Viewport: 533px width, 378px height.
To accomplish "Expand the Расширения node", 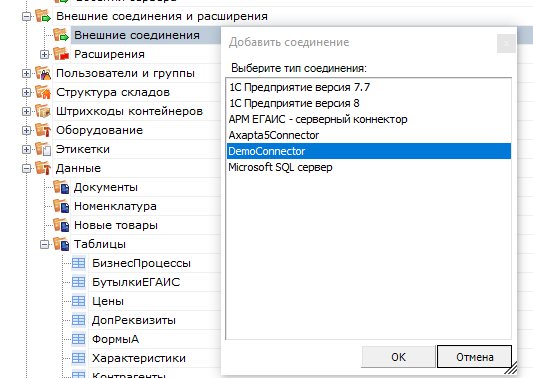I will click(x=44, y=54).
